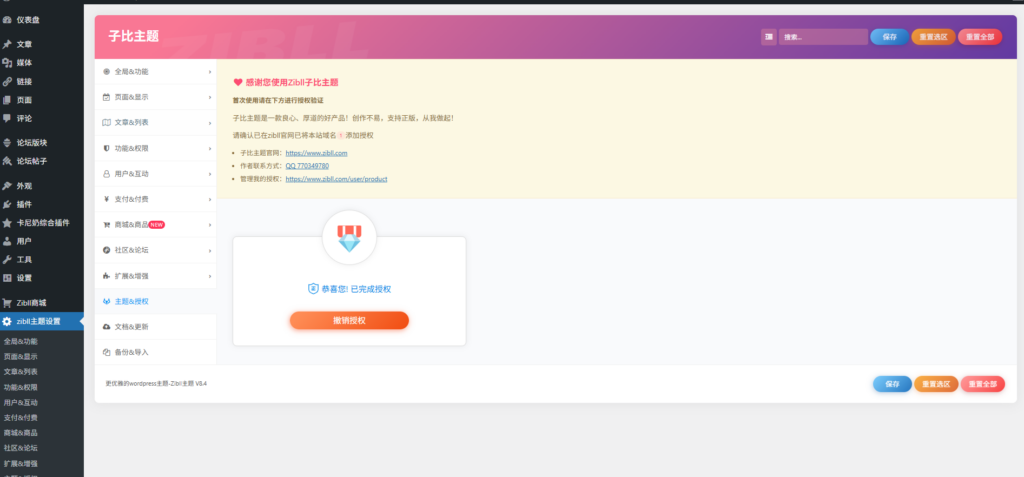Click the 仪表盘 dashboard icon in sidebar
The image size is (1024, 477).
point(8,19)
